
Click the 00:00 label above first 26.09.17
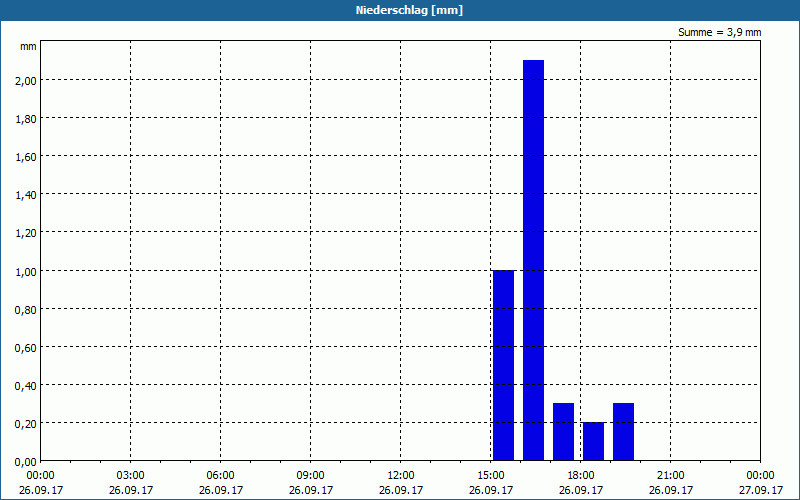pos(41,476)
